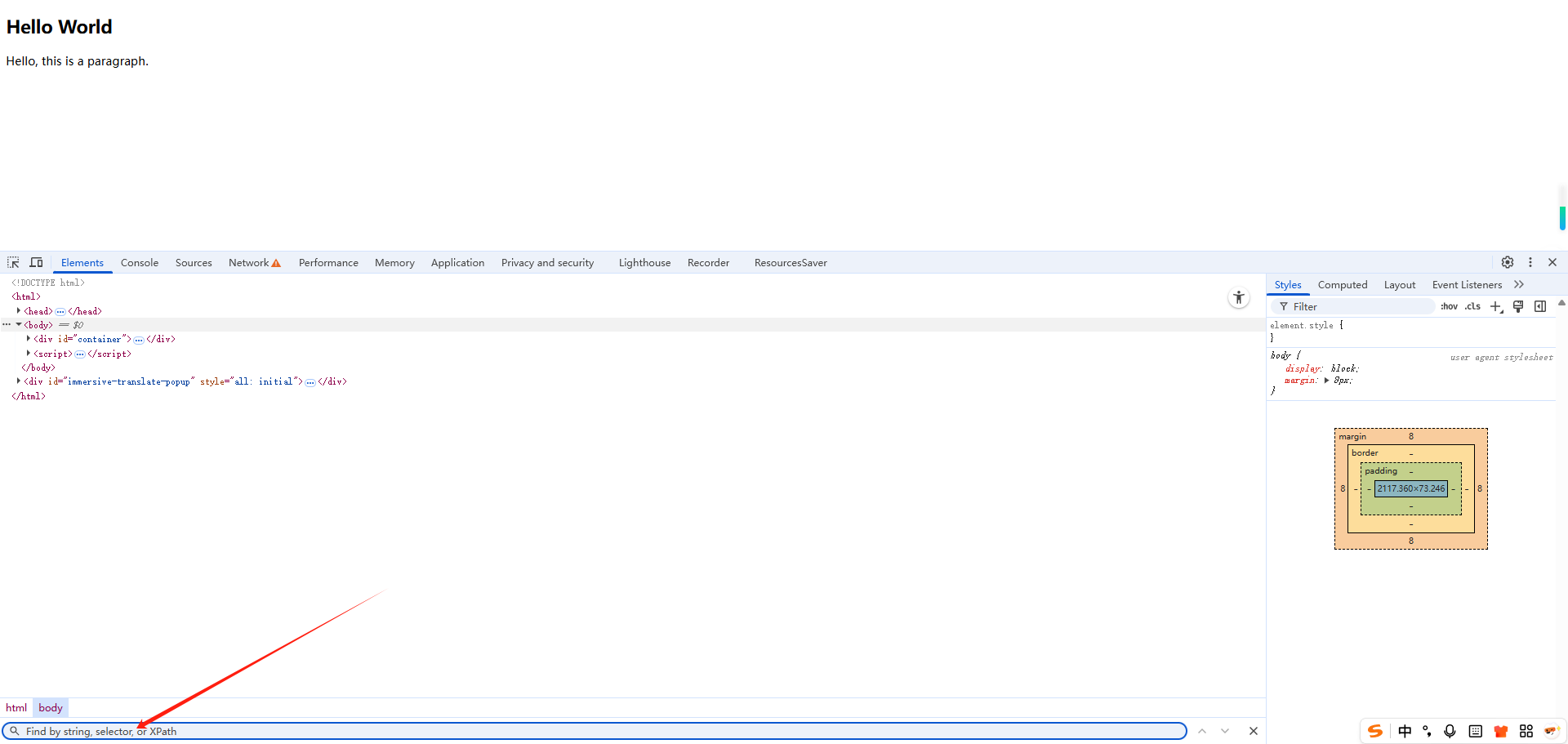Open the Layout tab
This screenshot has height=744, width=1568.
click(1400, 284)
